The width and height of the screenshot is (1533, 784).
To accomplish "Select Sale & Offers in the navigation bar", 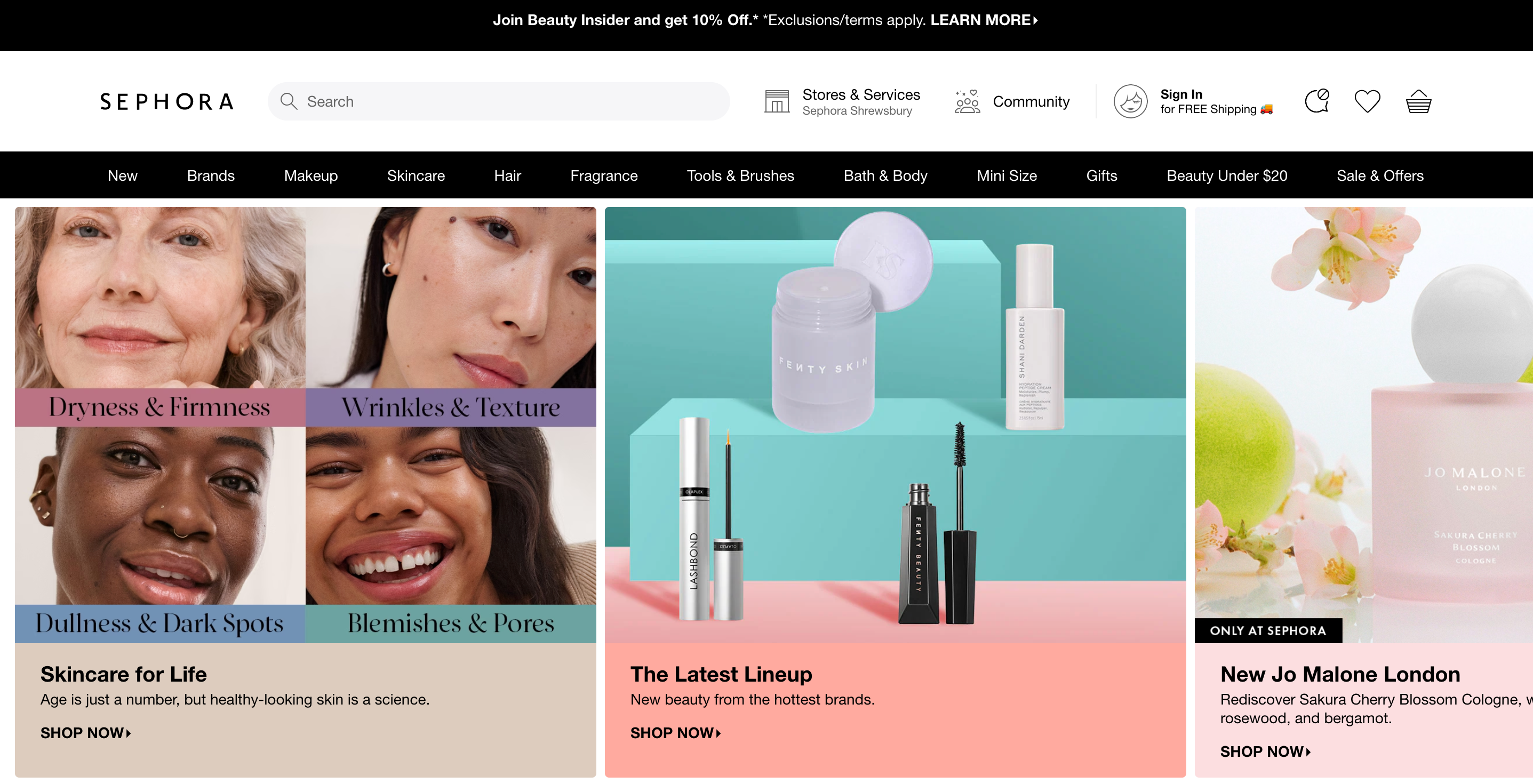I will click(1379, 175).
